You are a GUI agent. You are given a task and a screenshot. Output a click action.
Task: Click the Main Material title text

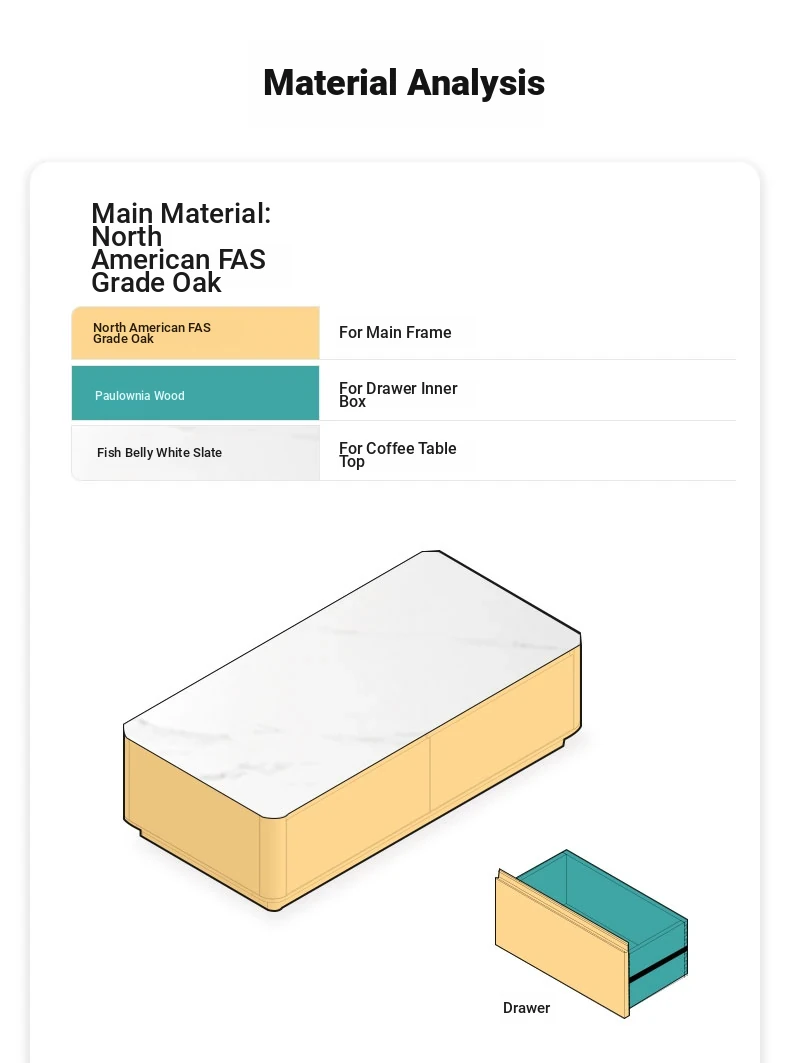click(181, 248)
